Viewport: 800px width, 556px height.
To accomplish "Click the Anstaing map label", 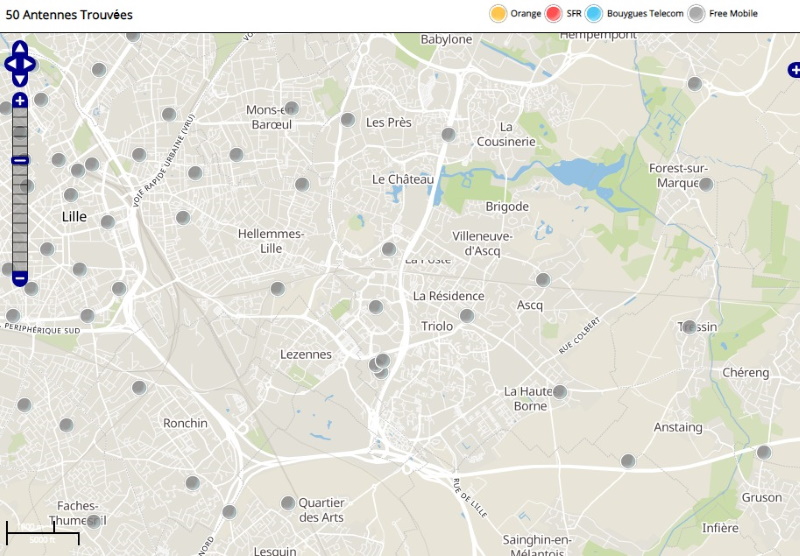I will (x=678, y=427).
